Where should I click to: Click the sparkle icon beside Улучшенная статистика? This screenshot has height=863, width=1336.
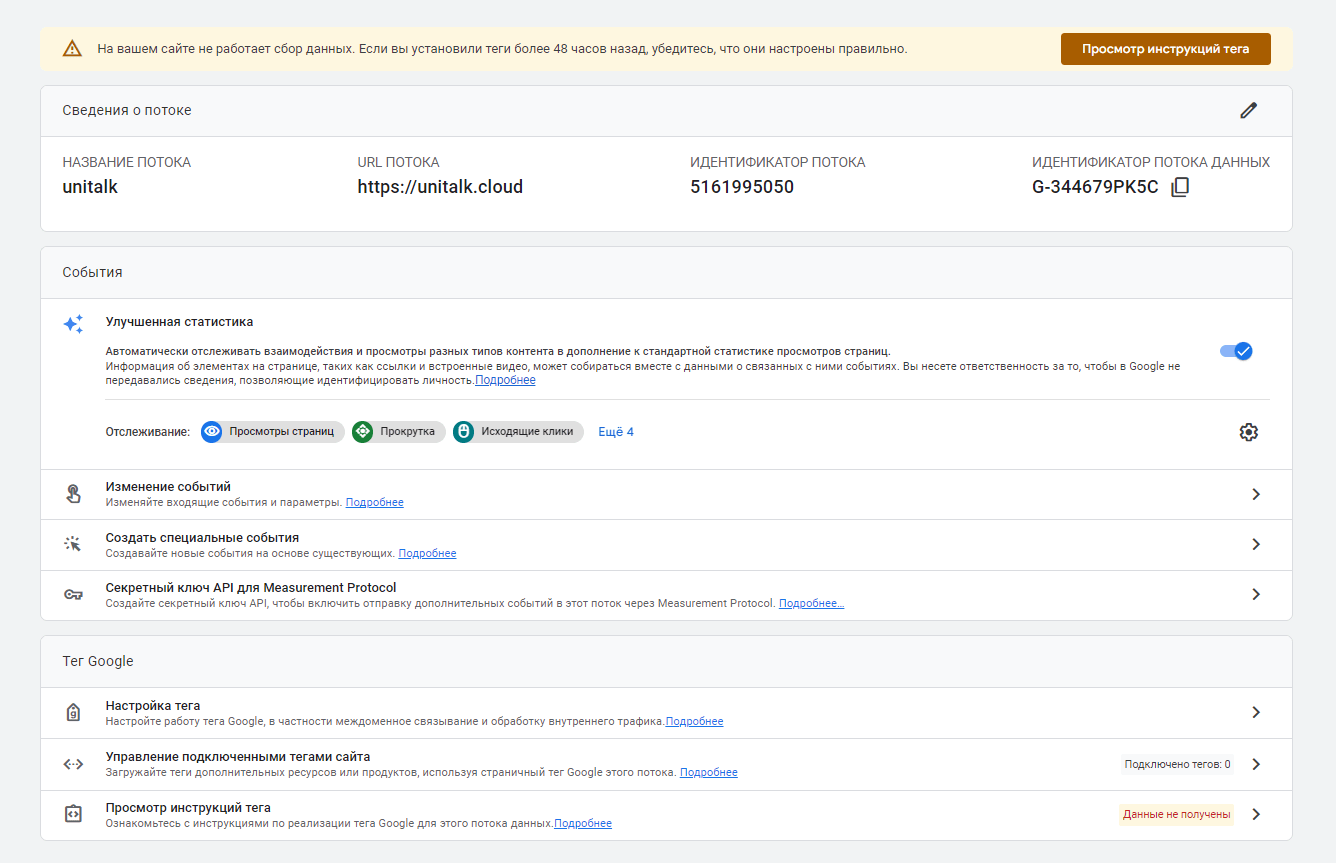pos(73,324)
